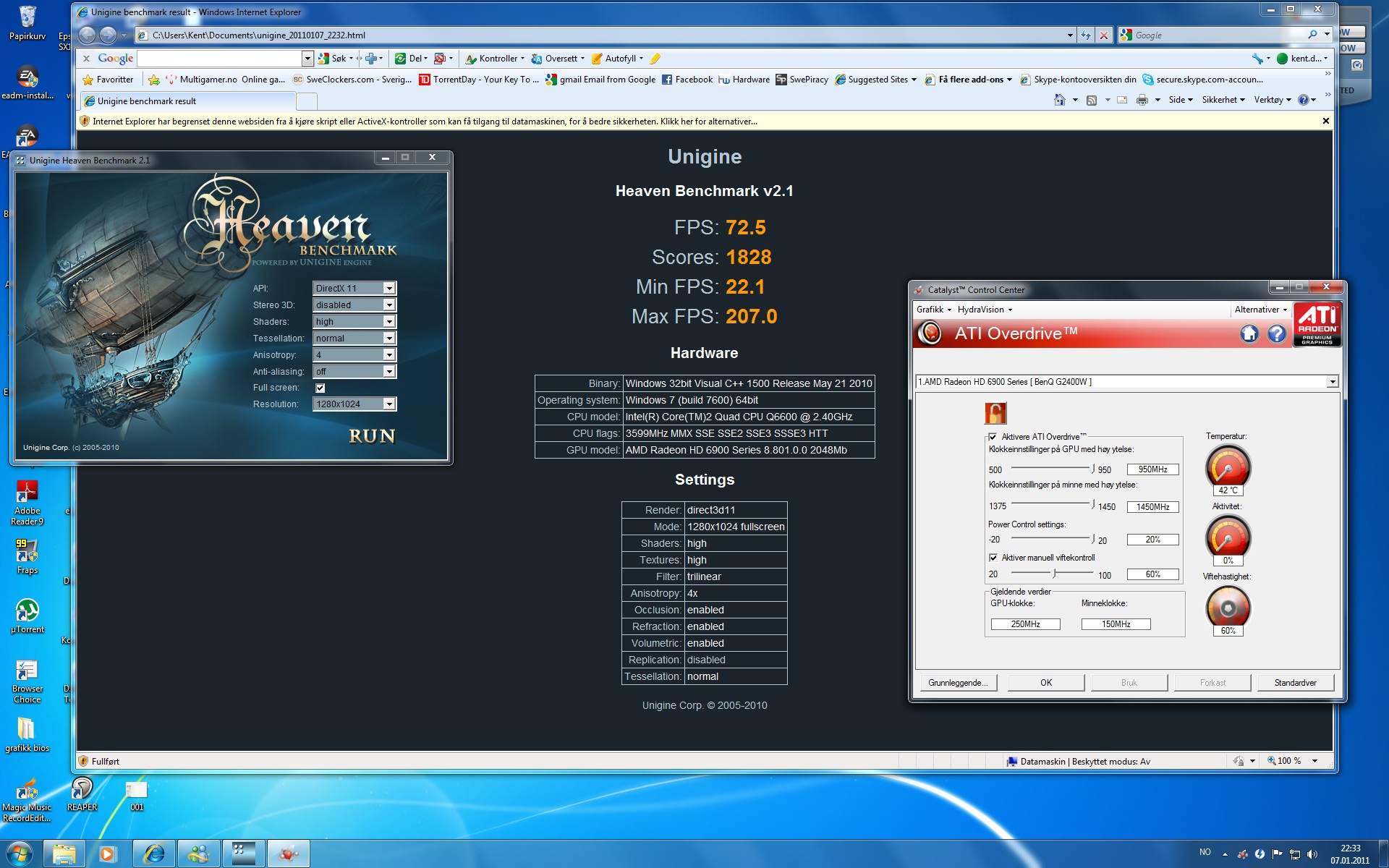This screenshot has height=868, width=1389.
Task: Click the Catalyst help question mark icon
Action: (x=1277, y=333)
